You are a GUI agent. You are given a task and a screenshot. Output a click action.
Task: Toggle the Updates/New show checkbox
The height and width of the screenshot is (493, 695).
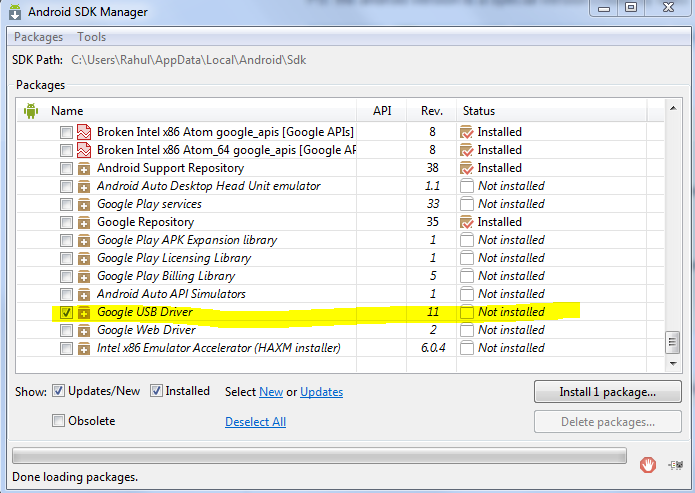coord(59,391)
